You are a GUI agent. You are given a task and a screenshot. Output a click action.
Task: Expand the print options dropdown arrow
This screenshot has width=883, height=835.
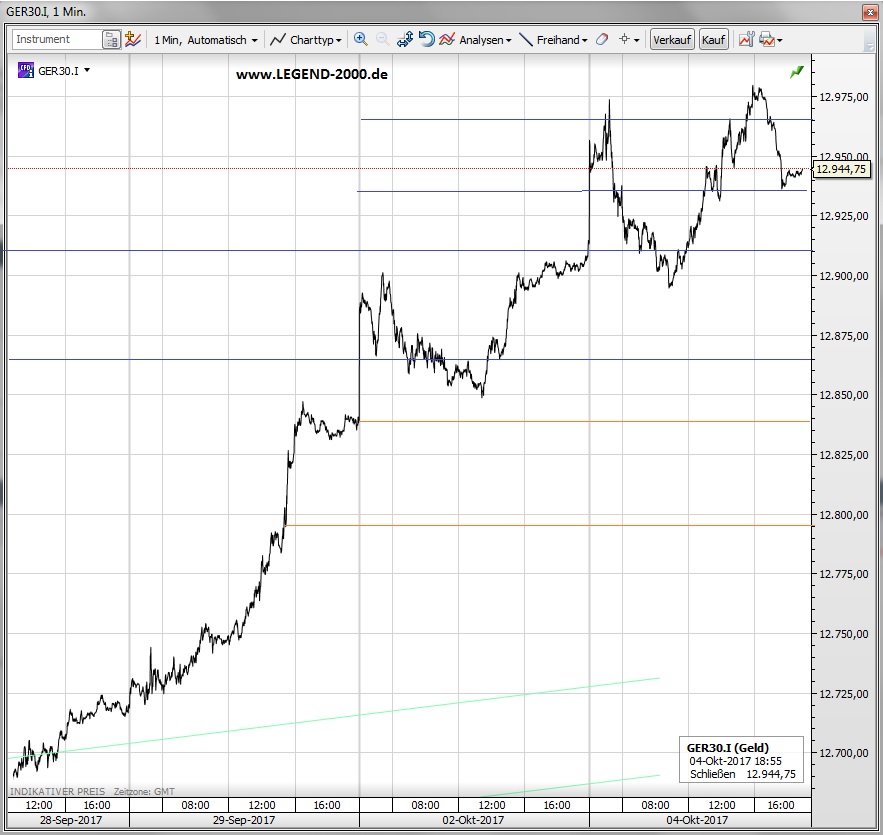780,41
